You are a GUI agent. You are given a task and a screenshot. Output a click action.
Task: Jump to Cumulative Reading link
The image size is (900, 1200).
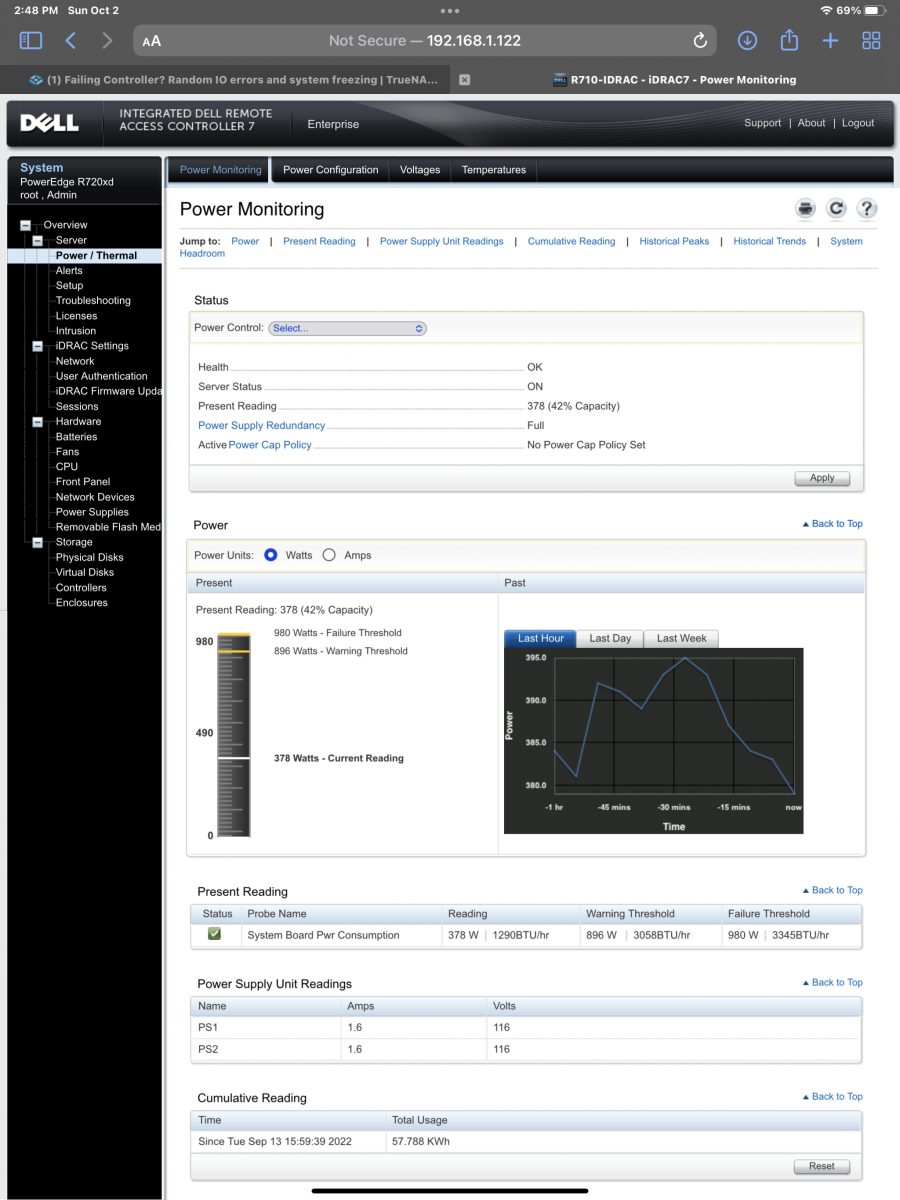tap(571, 241)
